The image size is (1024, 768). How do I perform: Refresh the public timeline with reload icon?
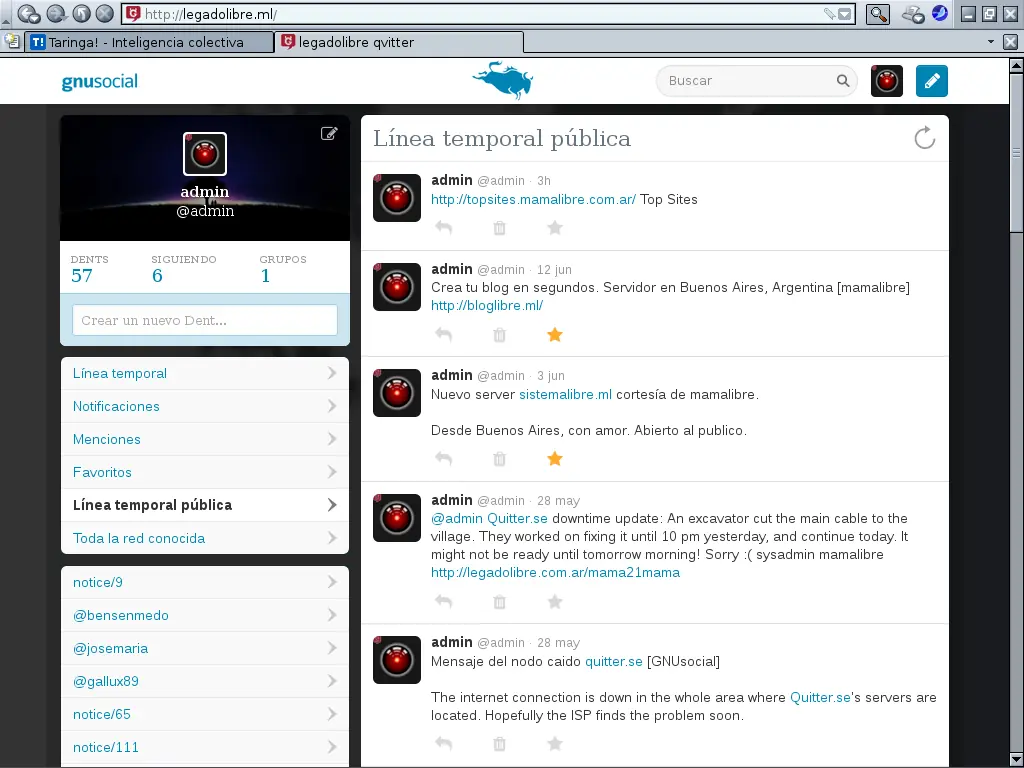pos(925,138)
